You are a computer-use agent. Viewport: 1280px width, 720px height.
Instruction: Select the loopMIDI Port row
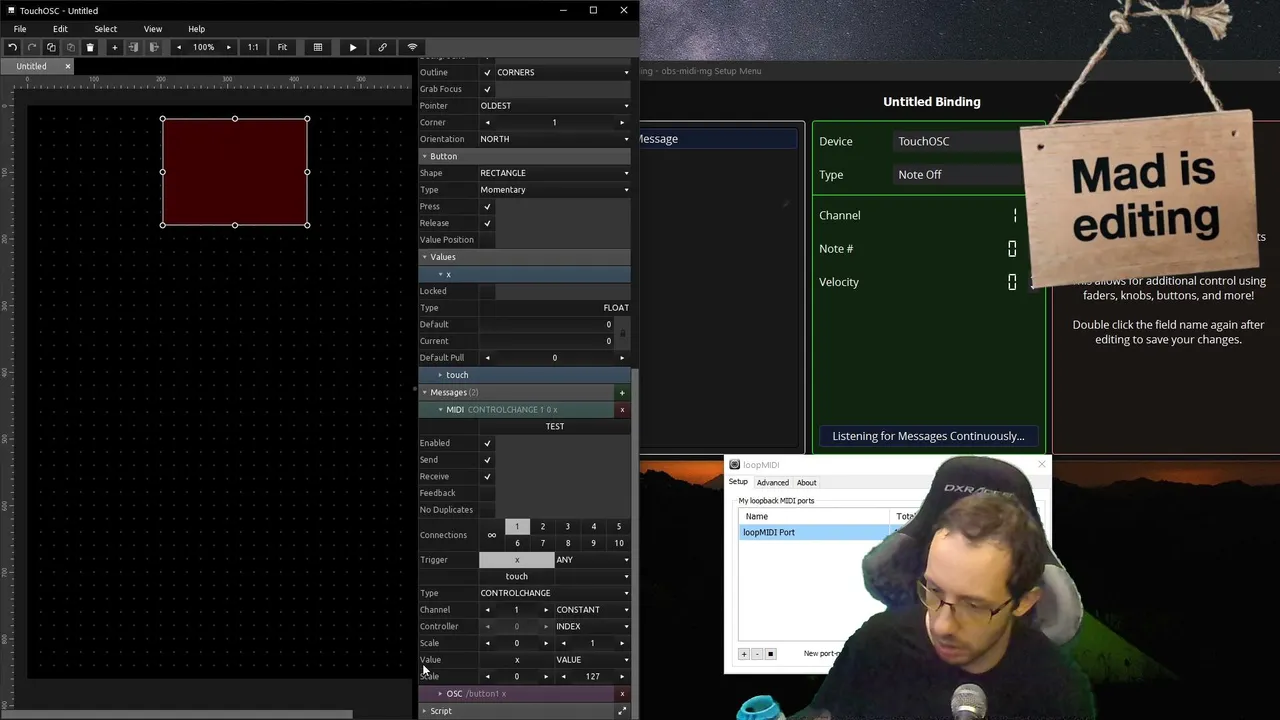click(814, 533)
